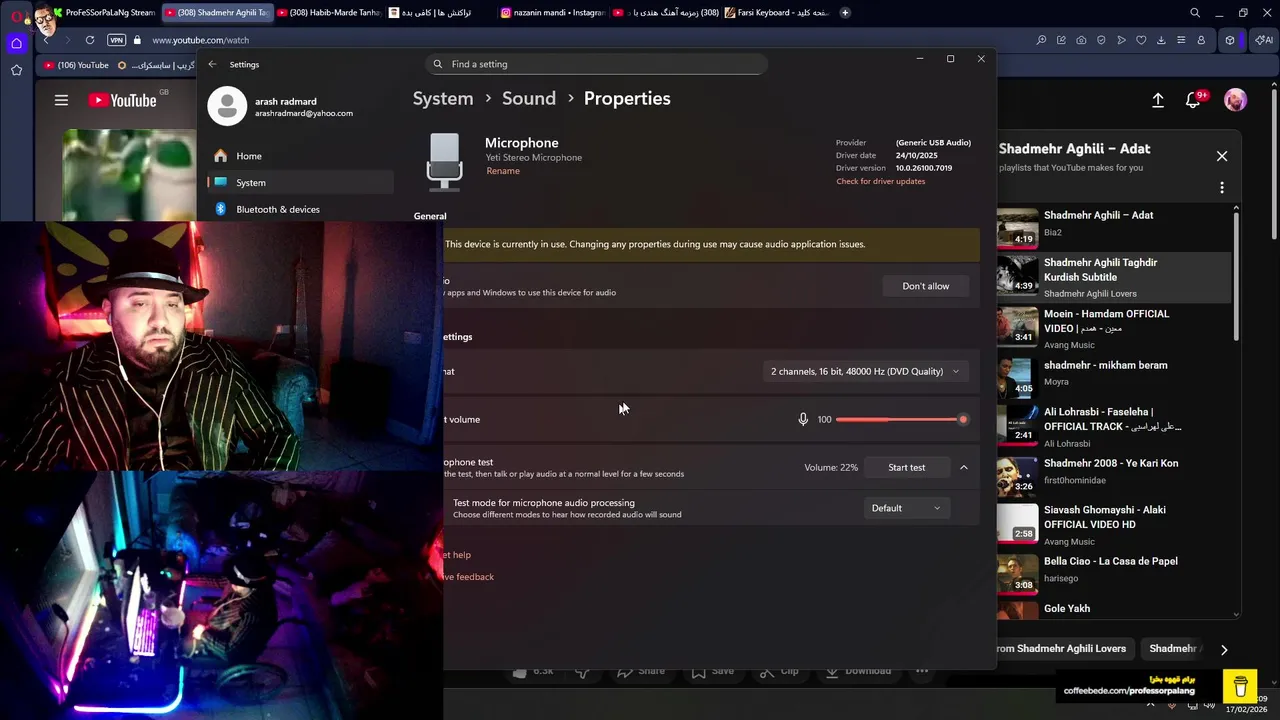
Task: Switch to Farsi Keyboard browser tab
Action: (777, 13)
